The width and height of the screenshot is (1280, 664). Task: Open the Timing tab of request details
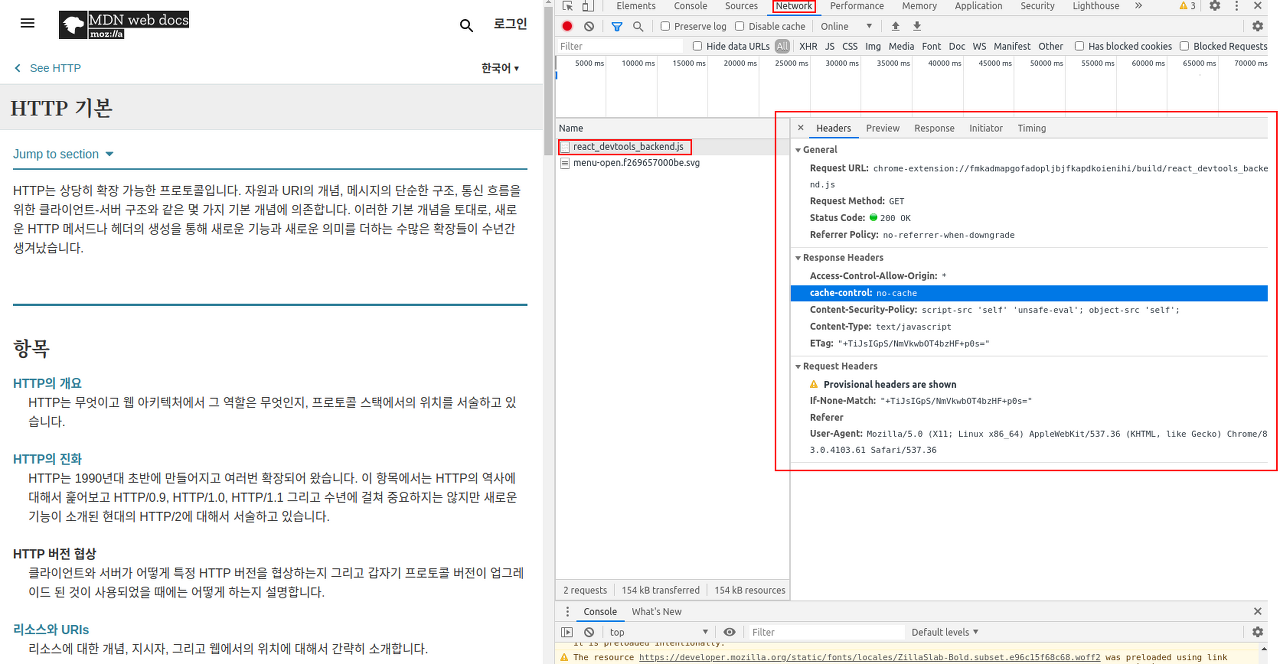[x=1032, y=128]
